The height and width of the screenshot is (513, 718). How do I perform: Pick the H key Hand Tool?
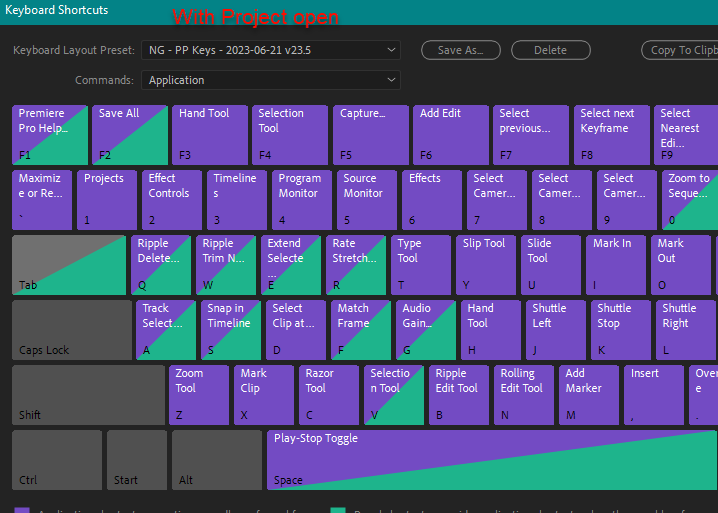(x=491, y=330)
